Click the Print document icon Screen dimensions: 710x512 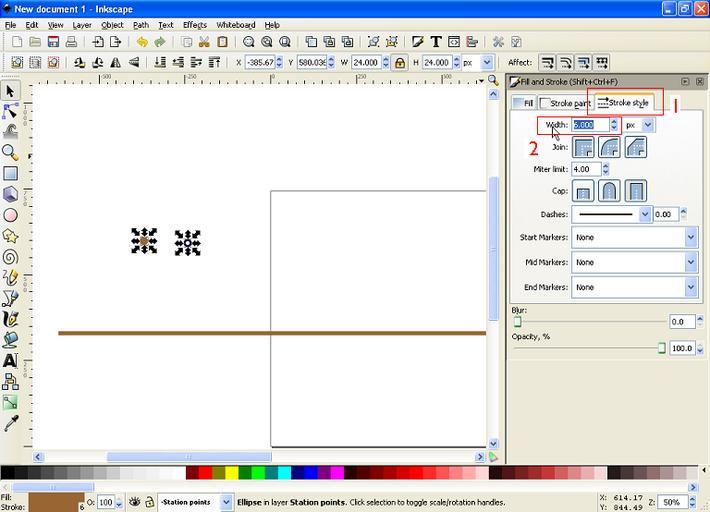[x=71, y=42]
